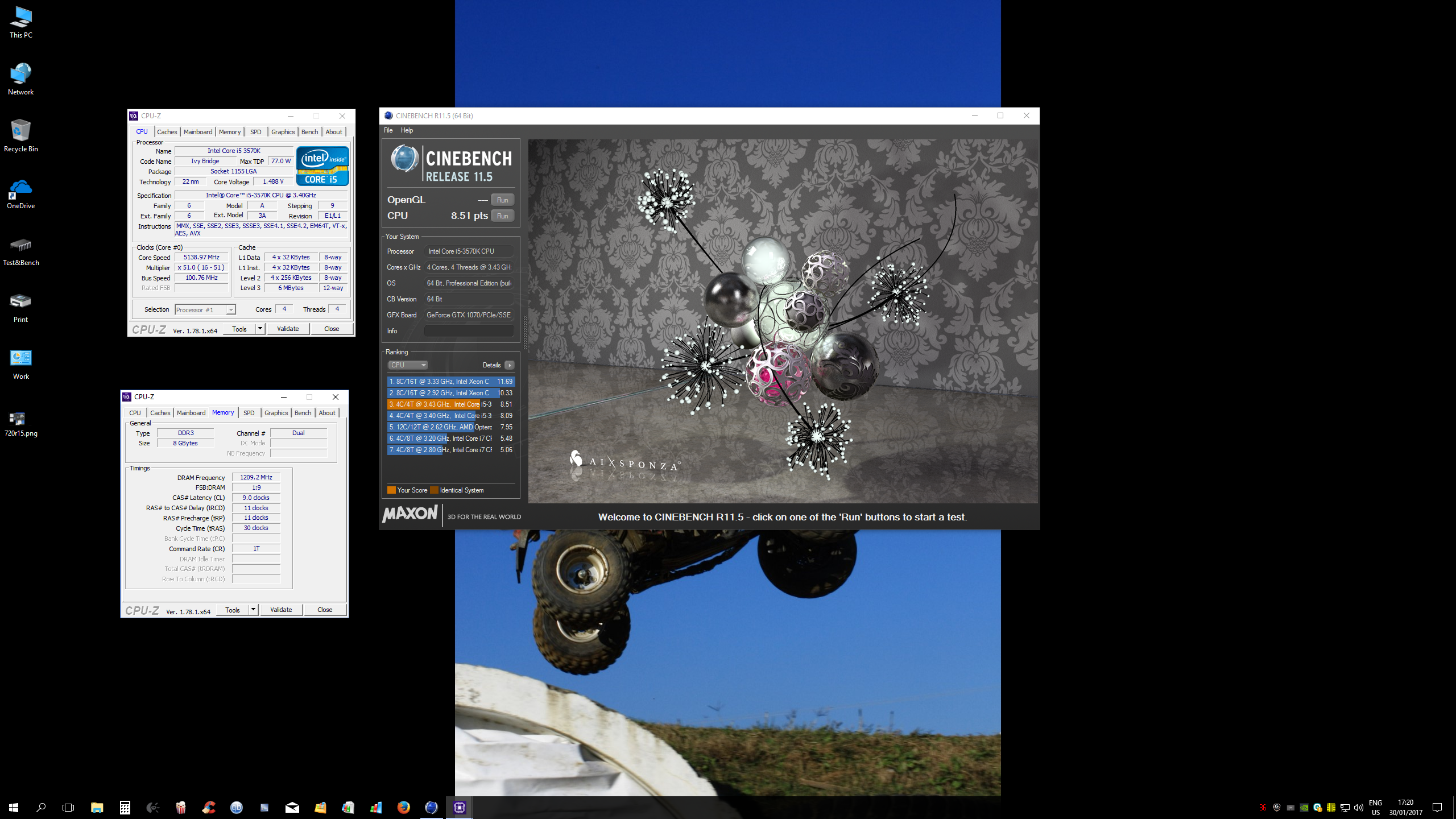Open qBittorrent from taskbar
The image size is (1456, 819).
237,807
